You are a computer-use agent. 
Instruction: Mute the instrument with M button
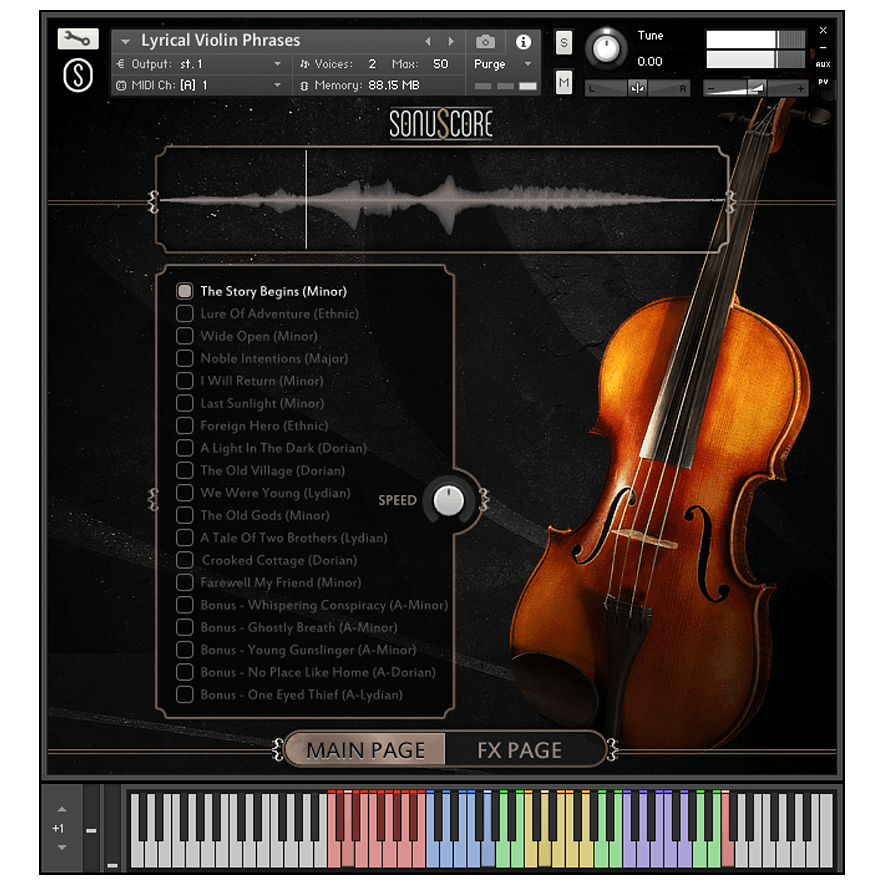(x=564, y=83)
